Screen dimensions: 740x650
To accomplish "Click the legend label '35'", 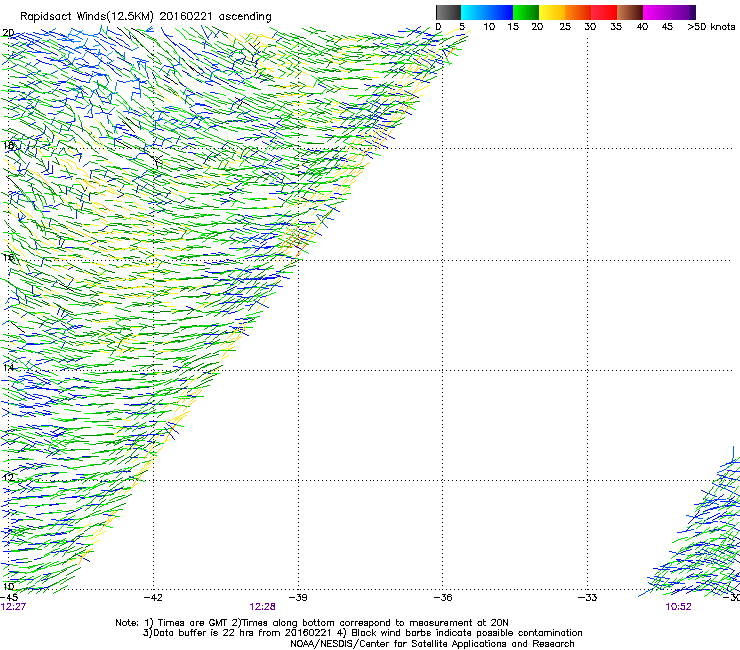I will point(616,27).
